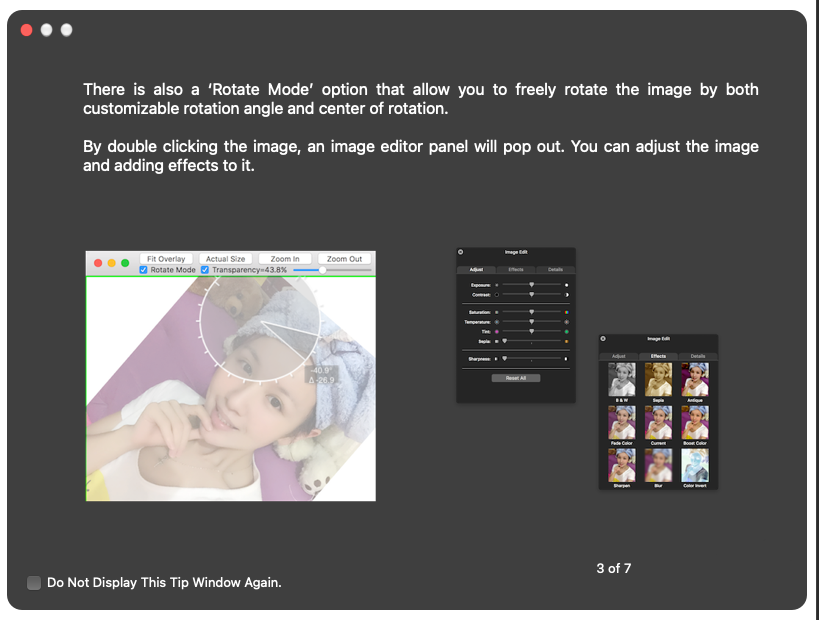The height and width of the screenshot is (620, 819).
Task: Close the left Image Edit adjust panel
Action: point(461,252)
